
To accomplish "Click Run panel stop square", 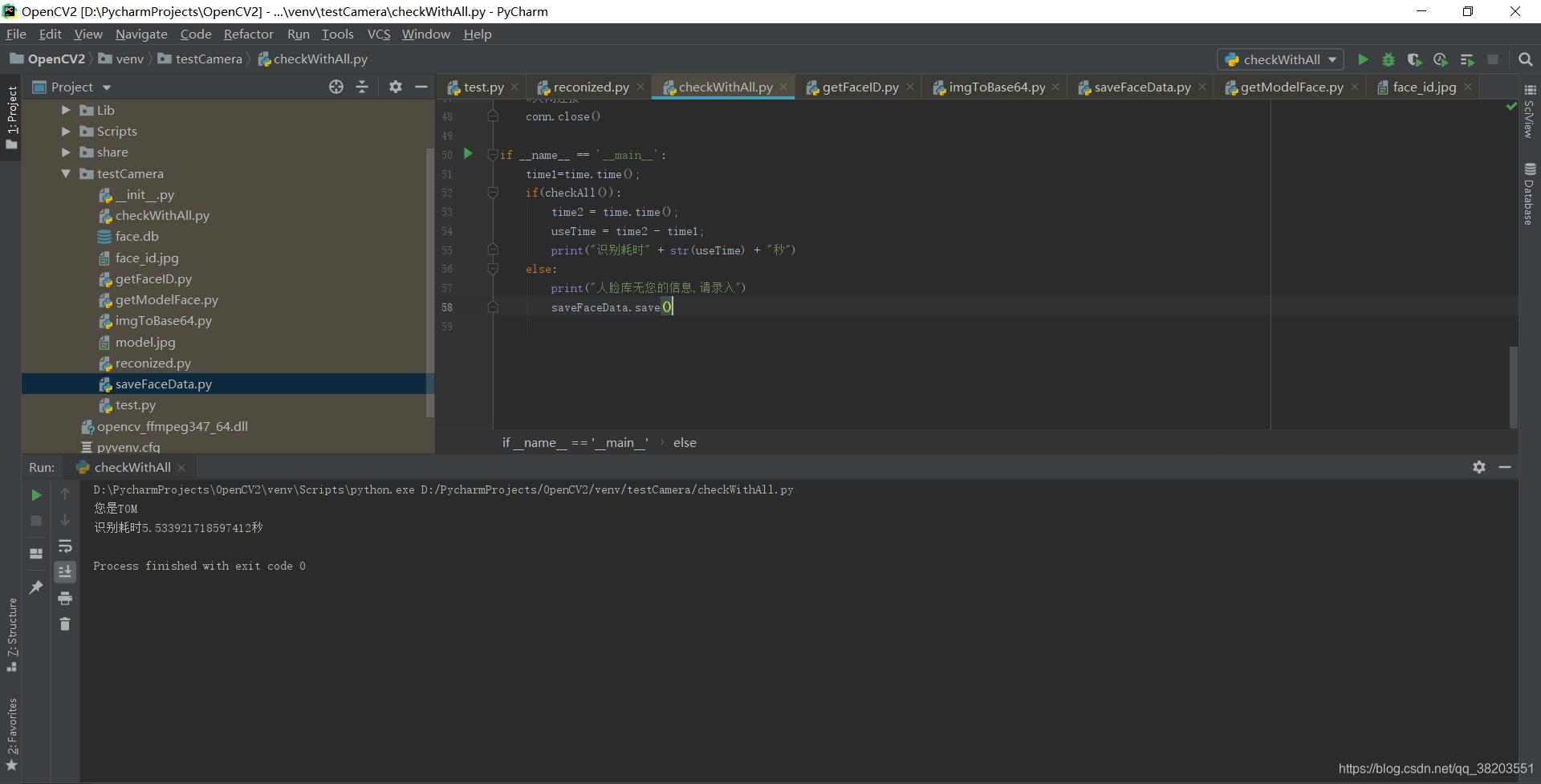I will [36, 521].
